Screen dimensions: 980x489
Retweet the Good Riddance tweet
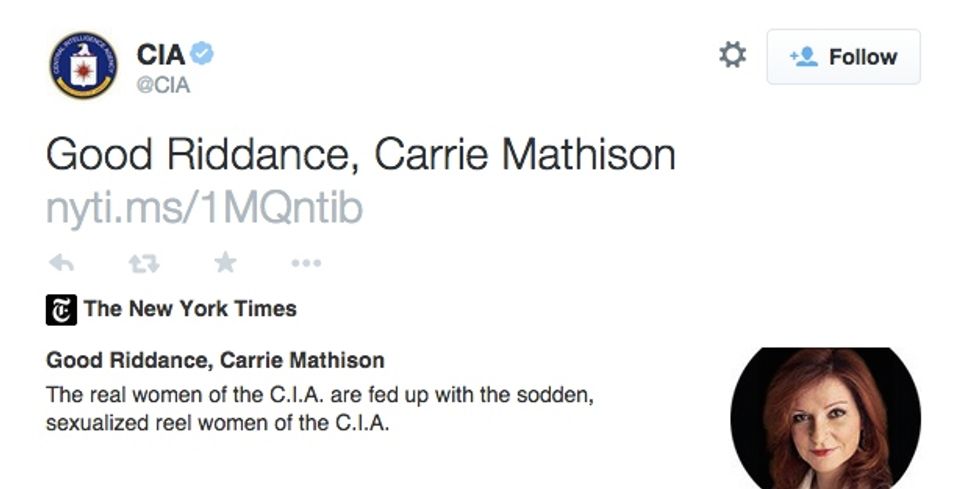point(144,263)
